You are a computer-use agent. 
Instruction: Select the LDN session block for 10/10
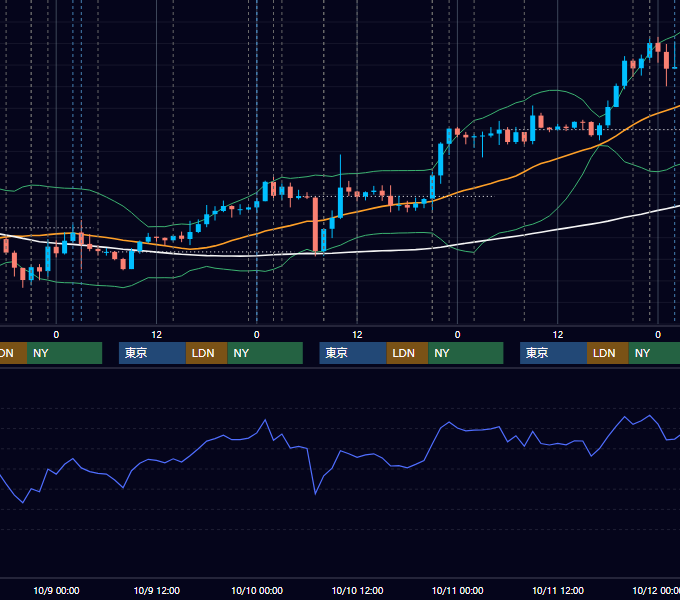(x=407, y=353)
